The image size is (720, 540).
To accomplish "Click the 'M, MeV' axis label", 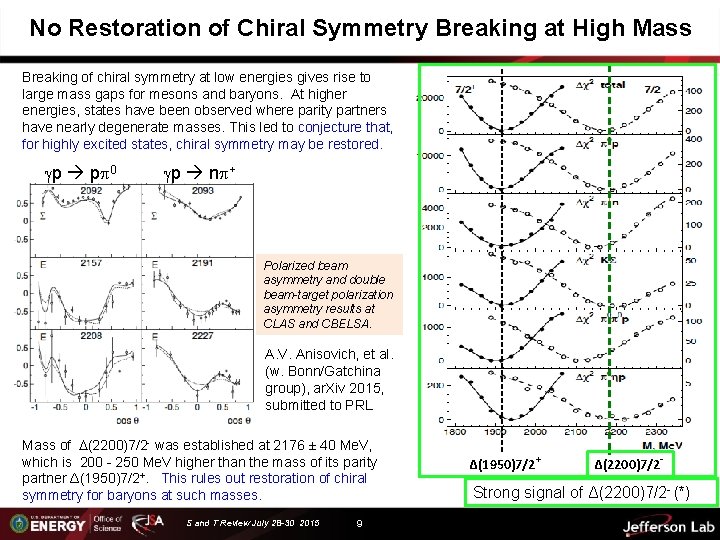I will pos(662,445).
